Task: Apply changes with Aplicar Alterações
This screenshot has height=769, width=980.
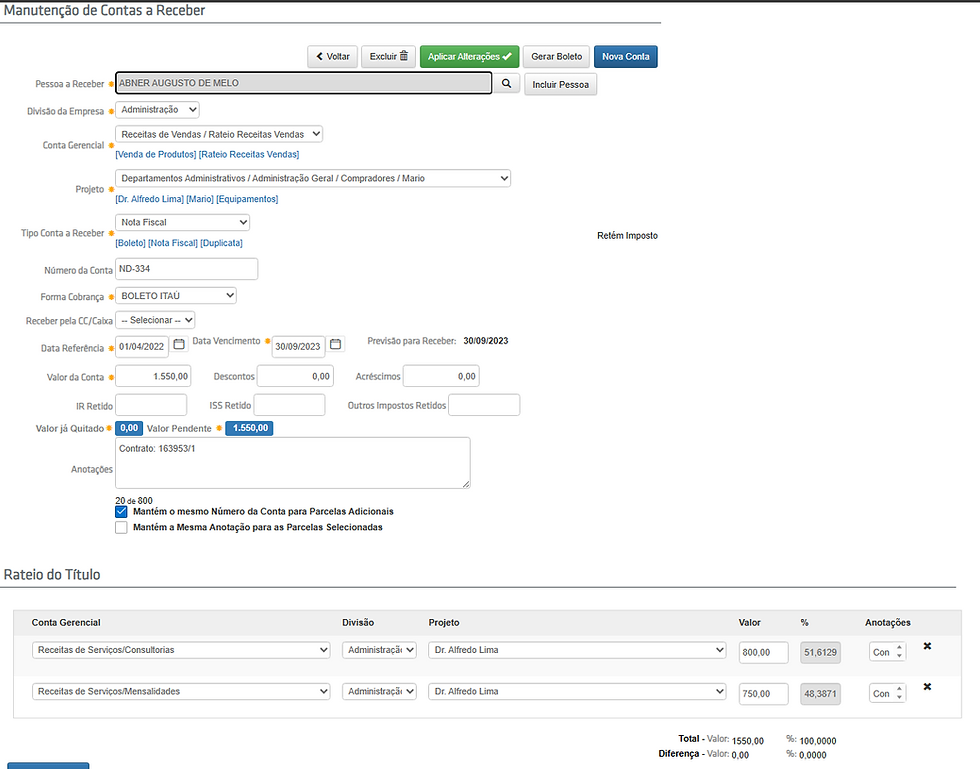Action: pyautogui.click(x=469, y=56)
